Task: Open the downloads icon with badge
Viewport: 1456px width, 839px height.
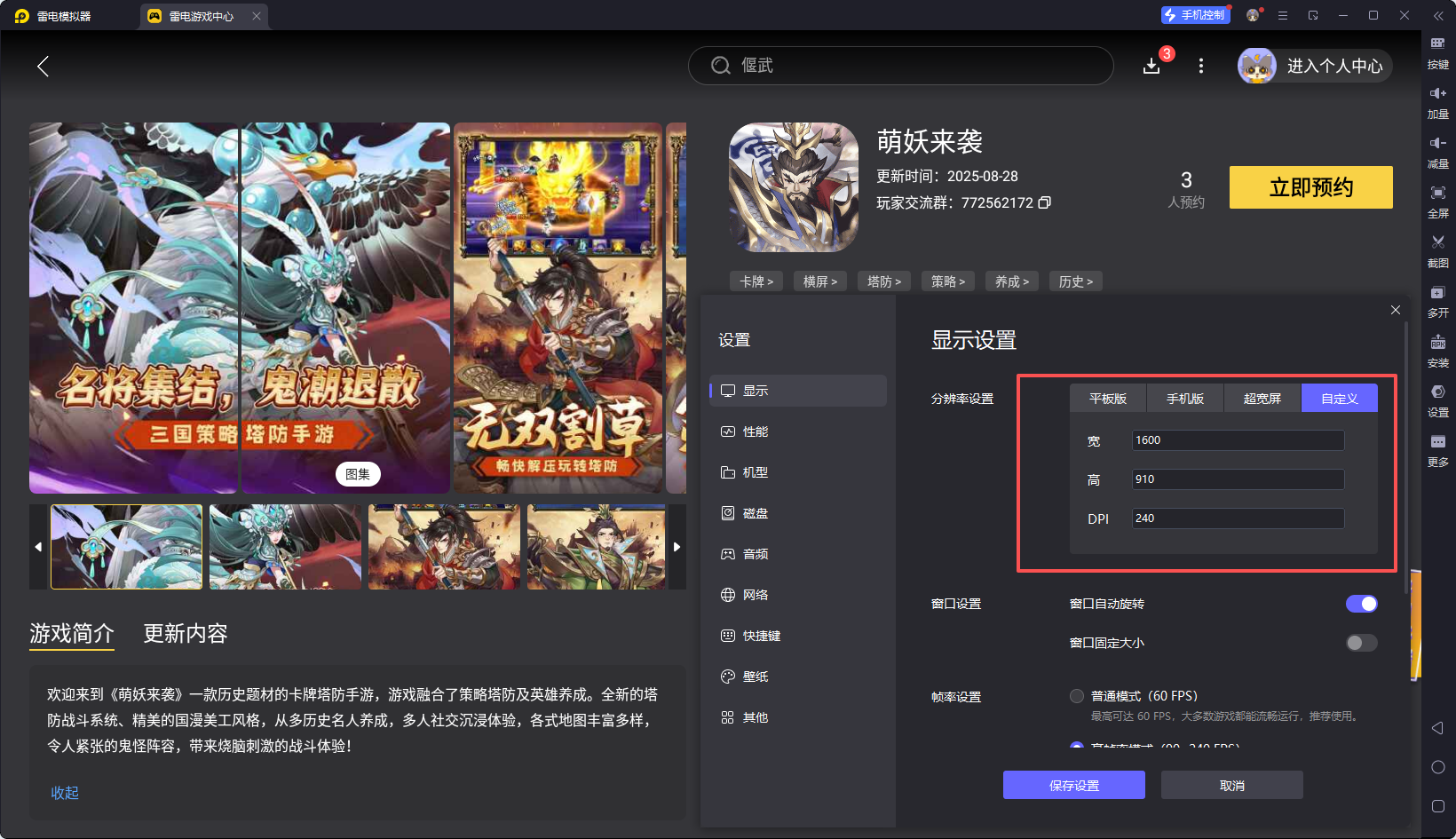Action: point(1151,66)
